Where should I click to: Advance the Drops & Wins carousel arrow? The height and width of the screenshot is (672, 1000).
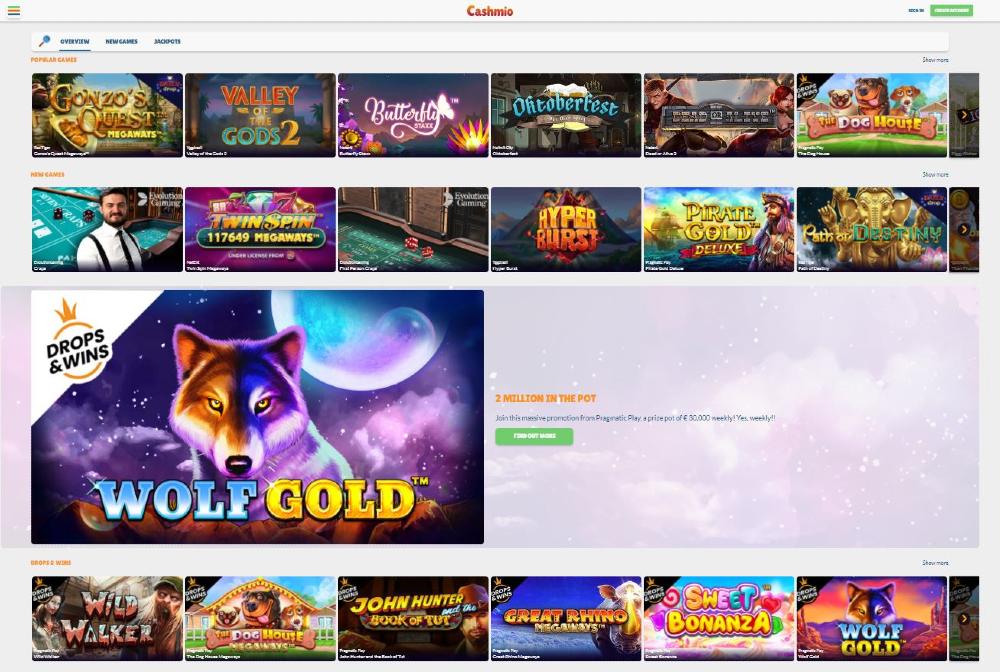[964, 618]
